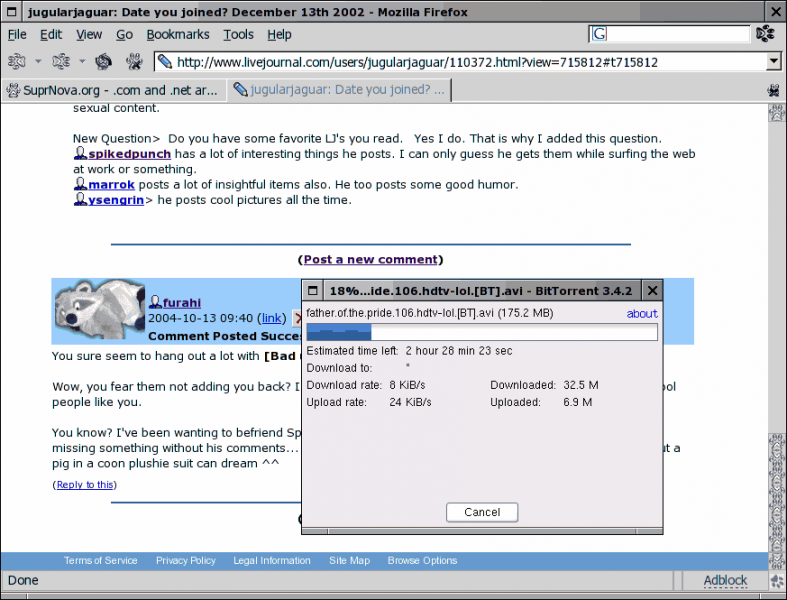Click the BitTorrent download progress bar
This screenshot has width=787, height=600.
[482, 332]
